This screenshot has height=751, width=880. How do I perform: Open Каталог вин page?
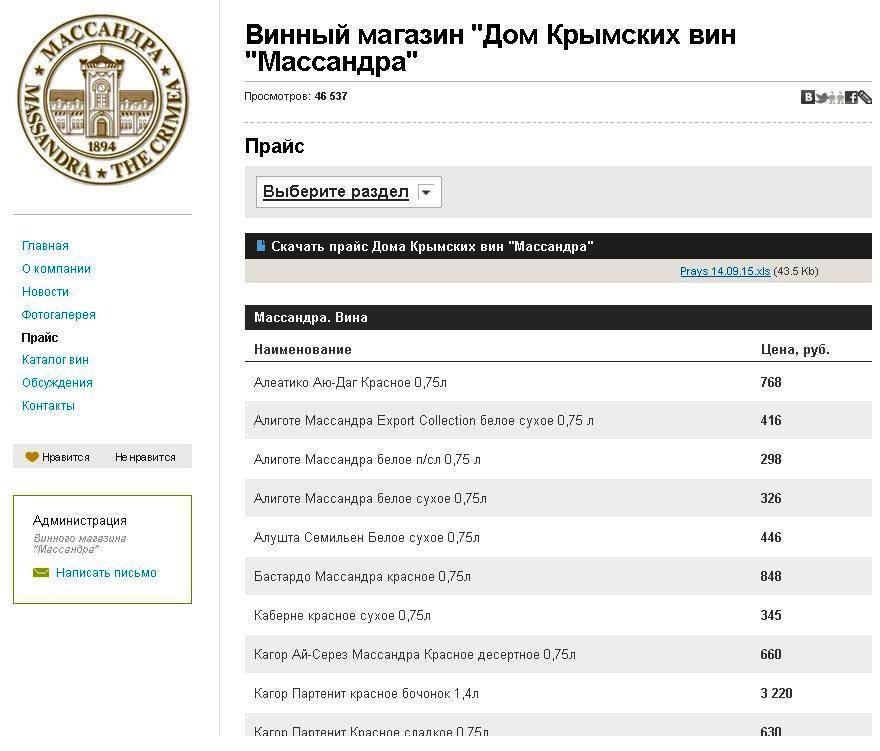55,360
